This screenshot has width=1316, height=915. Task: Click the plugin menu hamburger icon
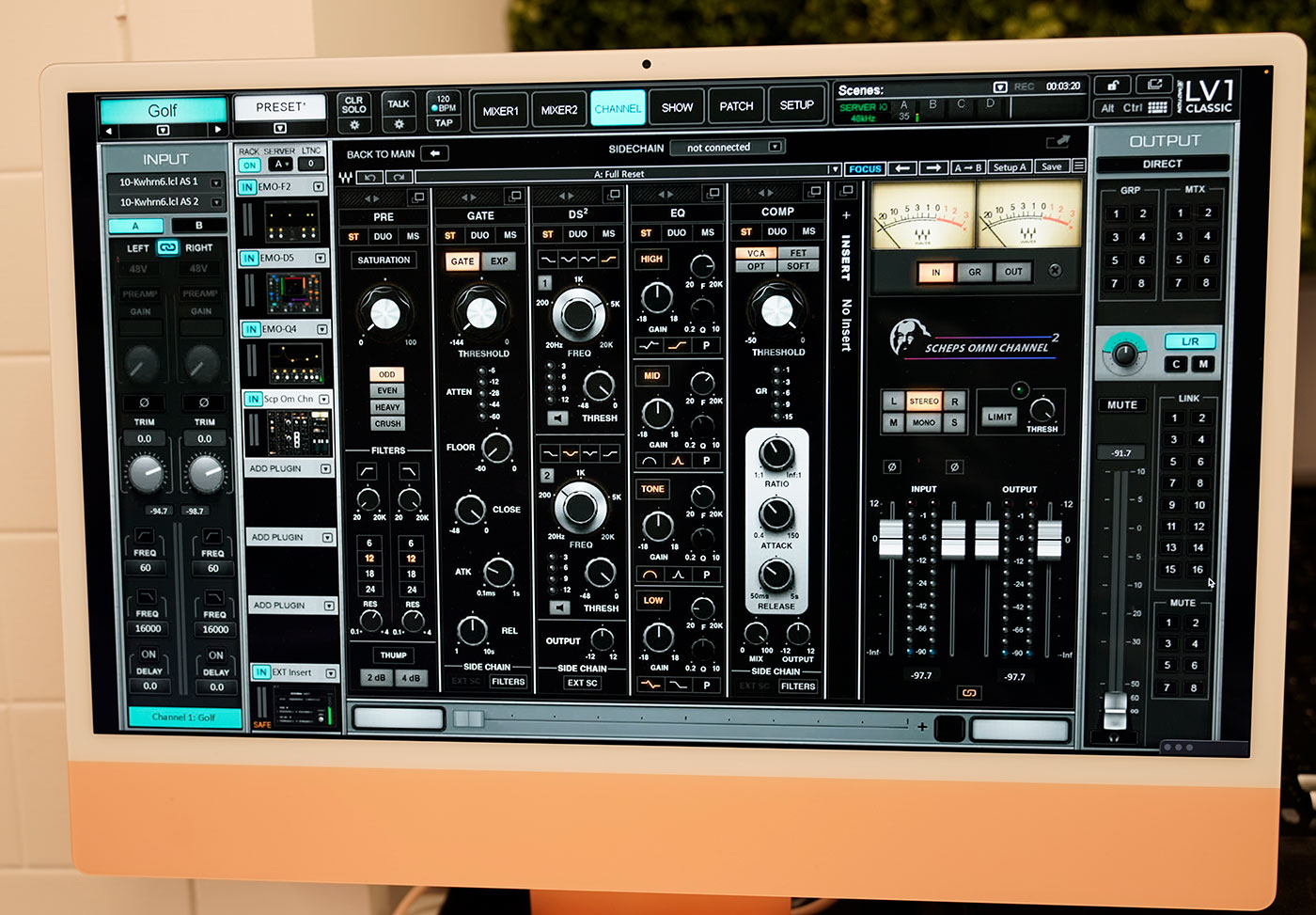pyautogui.click(x=1079, y=166)
